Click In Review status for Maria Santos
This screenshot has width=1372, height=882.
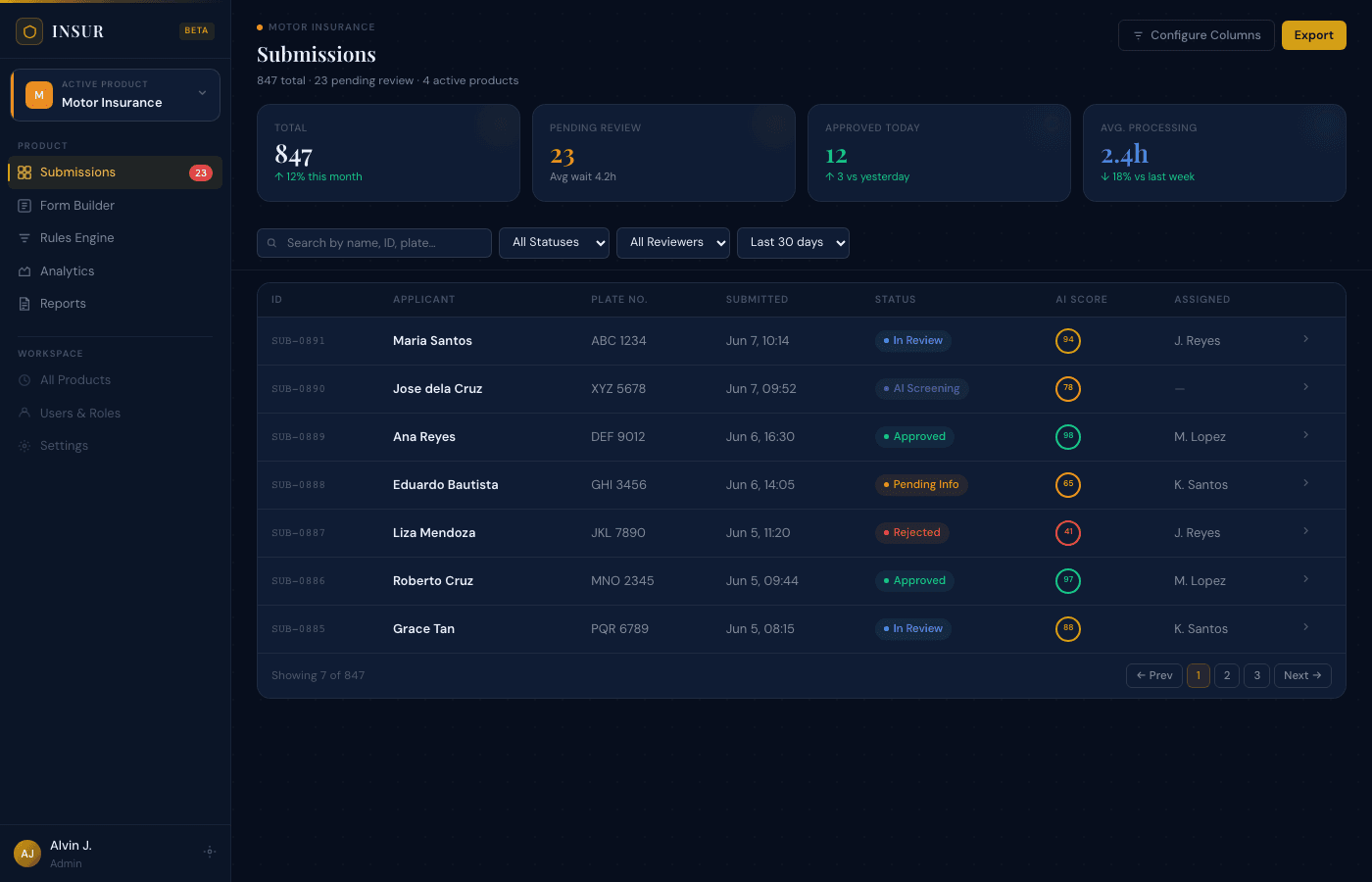tap(912, 341)
